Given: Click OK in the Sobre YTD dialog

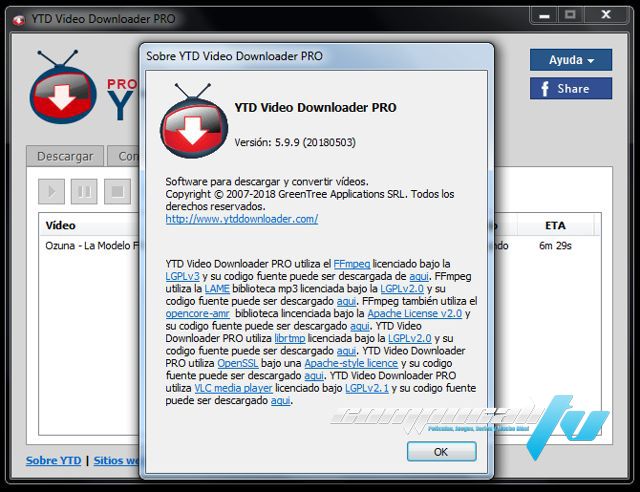Looking at the screenshot, I should 441,452.
